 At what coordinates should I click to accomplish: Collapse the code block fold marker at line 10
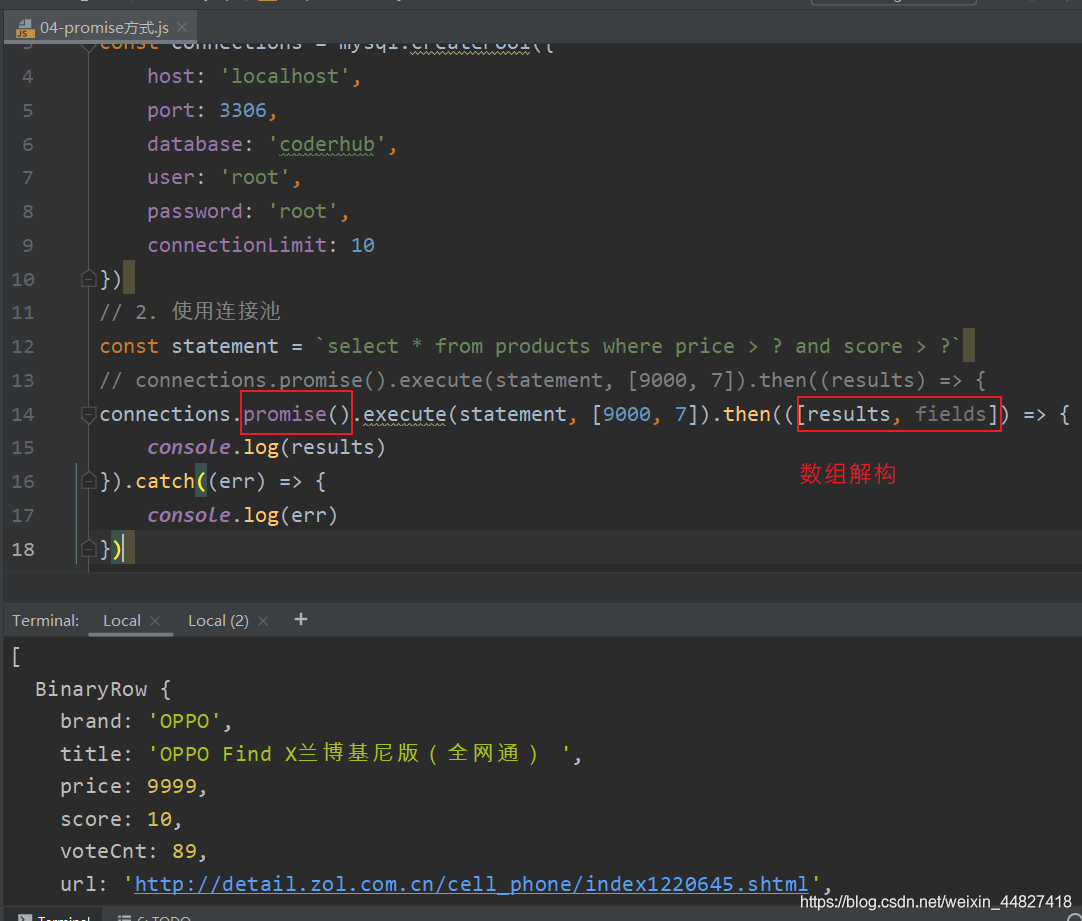click(x=88, y=279)
